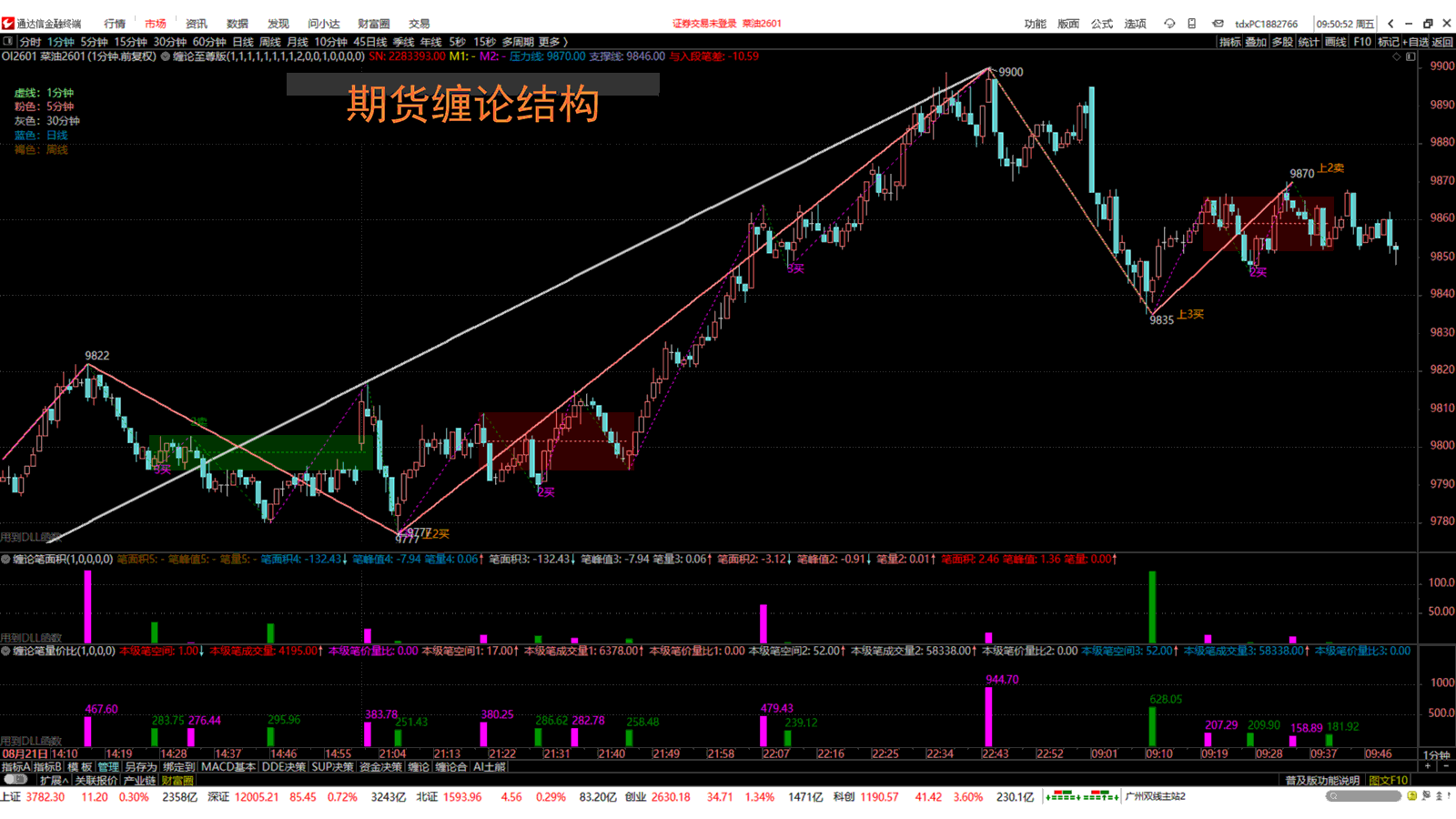The image size is (1456, 819).
Task: Expand the 扩展 panel with caret
Action: click(54, 781)
